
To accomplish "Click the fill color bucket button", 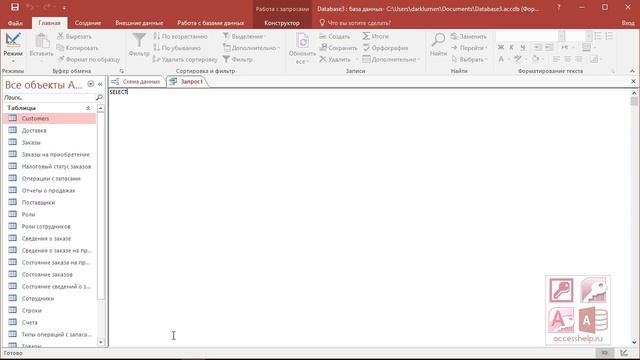I will 535,59.
